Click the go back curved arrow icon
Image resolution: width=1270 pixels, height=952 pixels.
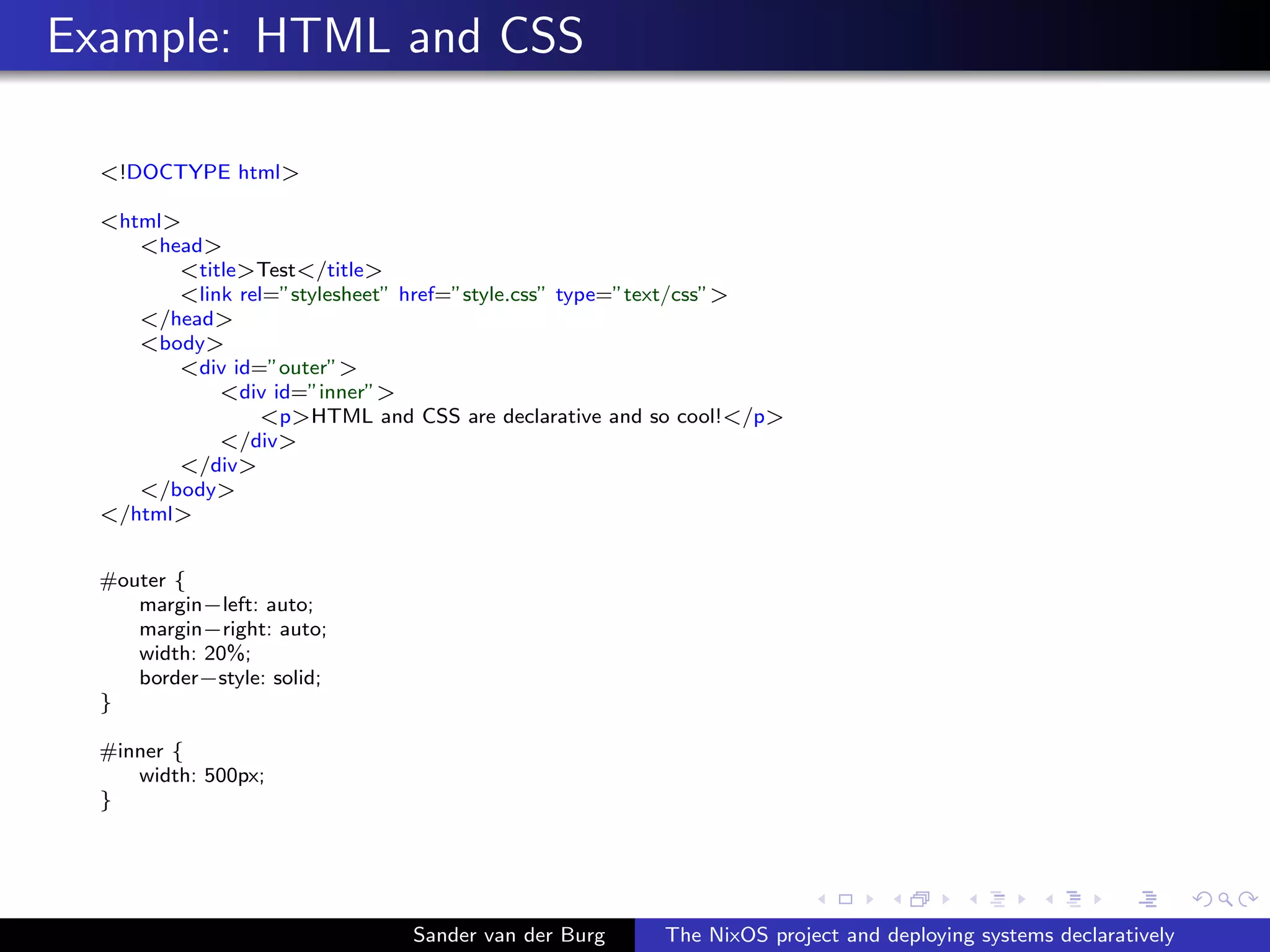(1202, 899)
